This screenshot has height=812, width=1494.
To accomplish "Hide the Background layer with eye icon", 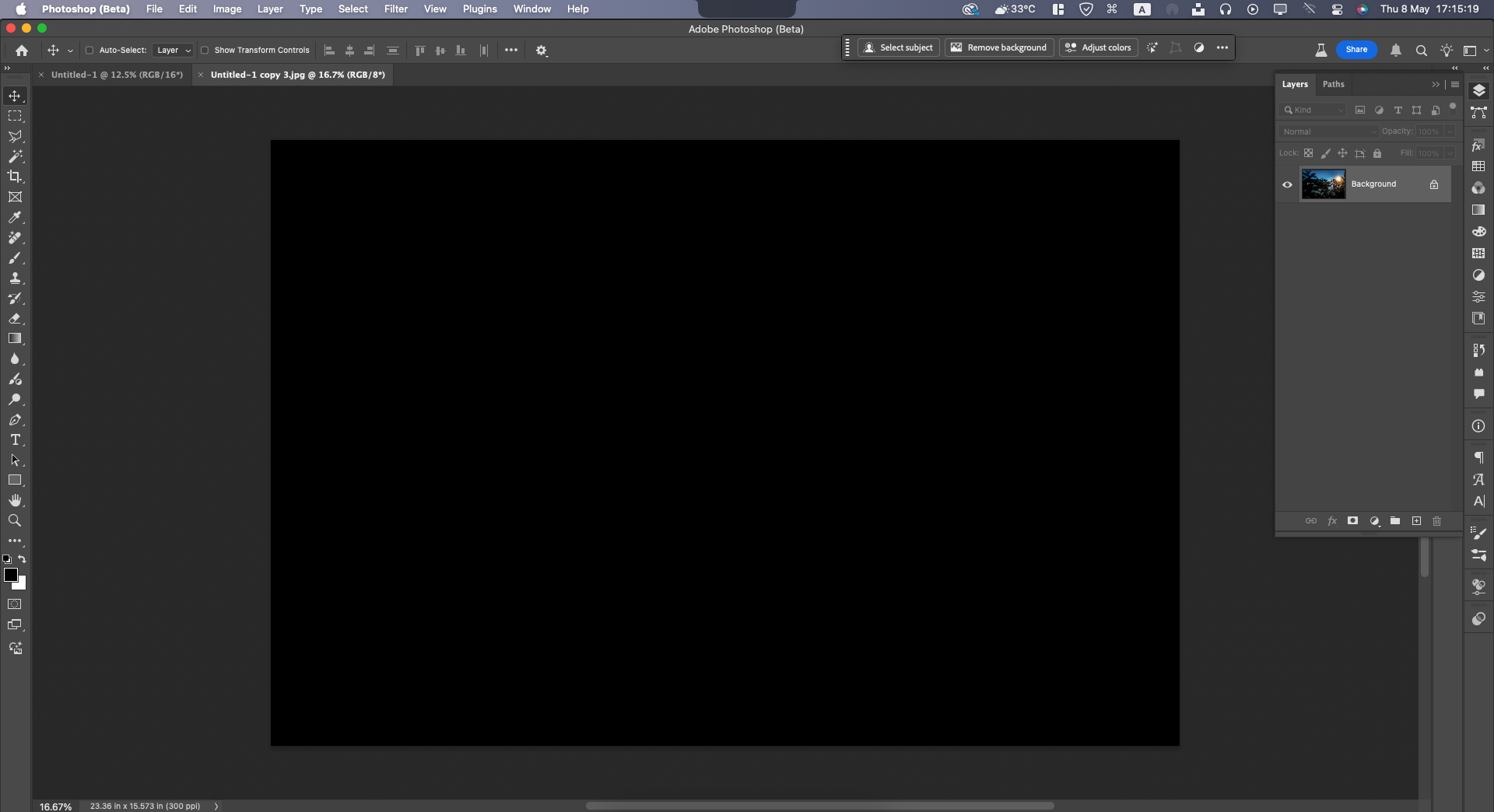I will coord(1287,185).
